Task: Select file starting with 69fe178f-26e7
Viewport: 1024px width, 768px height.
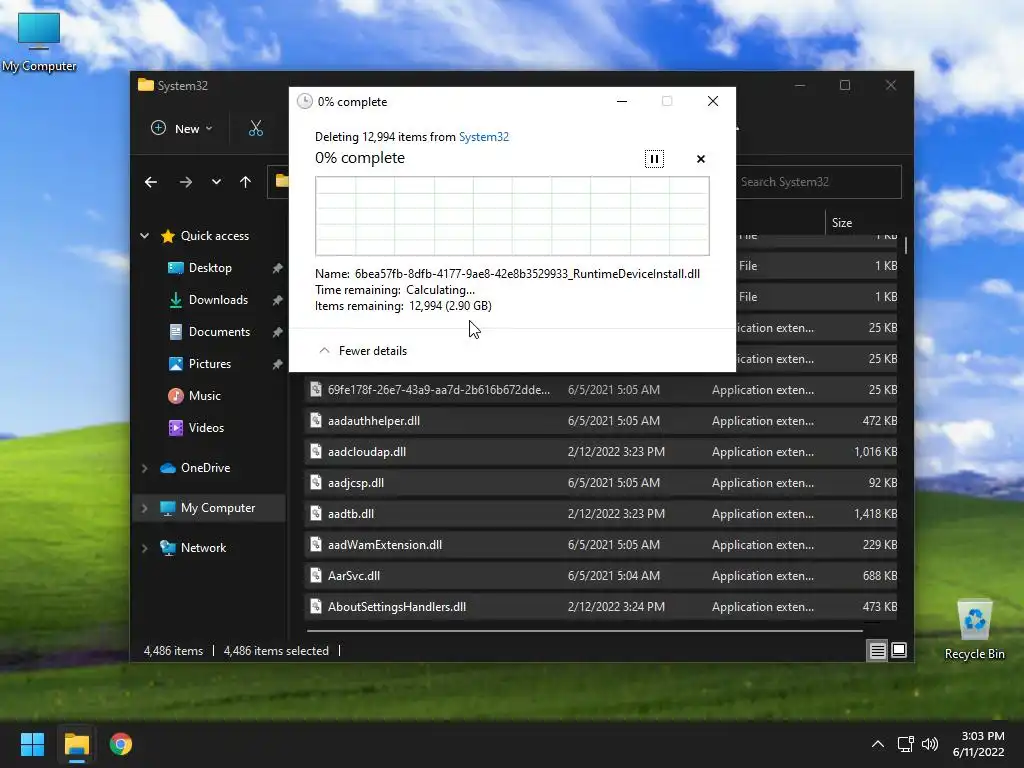Action: [x=601, y=390]
